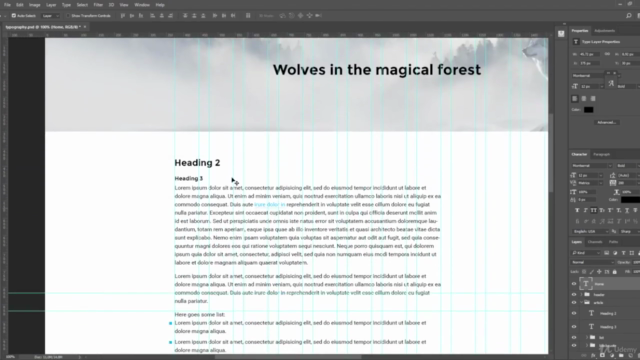The height and width of the screenshot is (360, 640).
Task: Open the collapsed History panel icon
Action: click(561, 34)
